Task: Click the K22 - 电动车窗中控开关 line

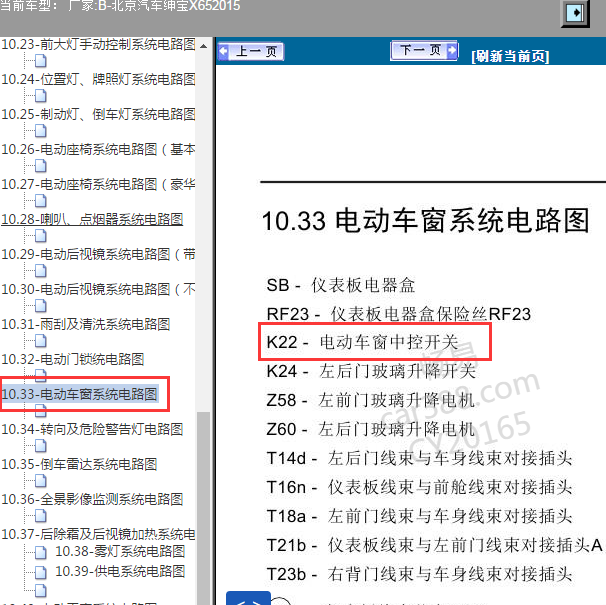Action: pyautogui.click(x=362, y=342)
